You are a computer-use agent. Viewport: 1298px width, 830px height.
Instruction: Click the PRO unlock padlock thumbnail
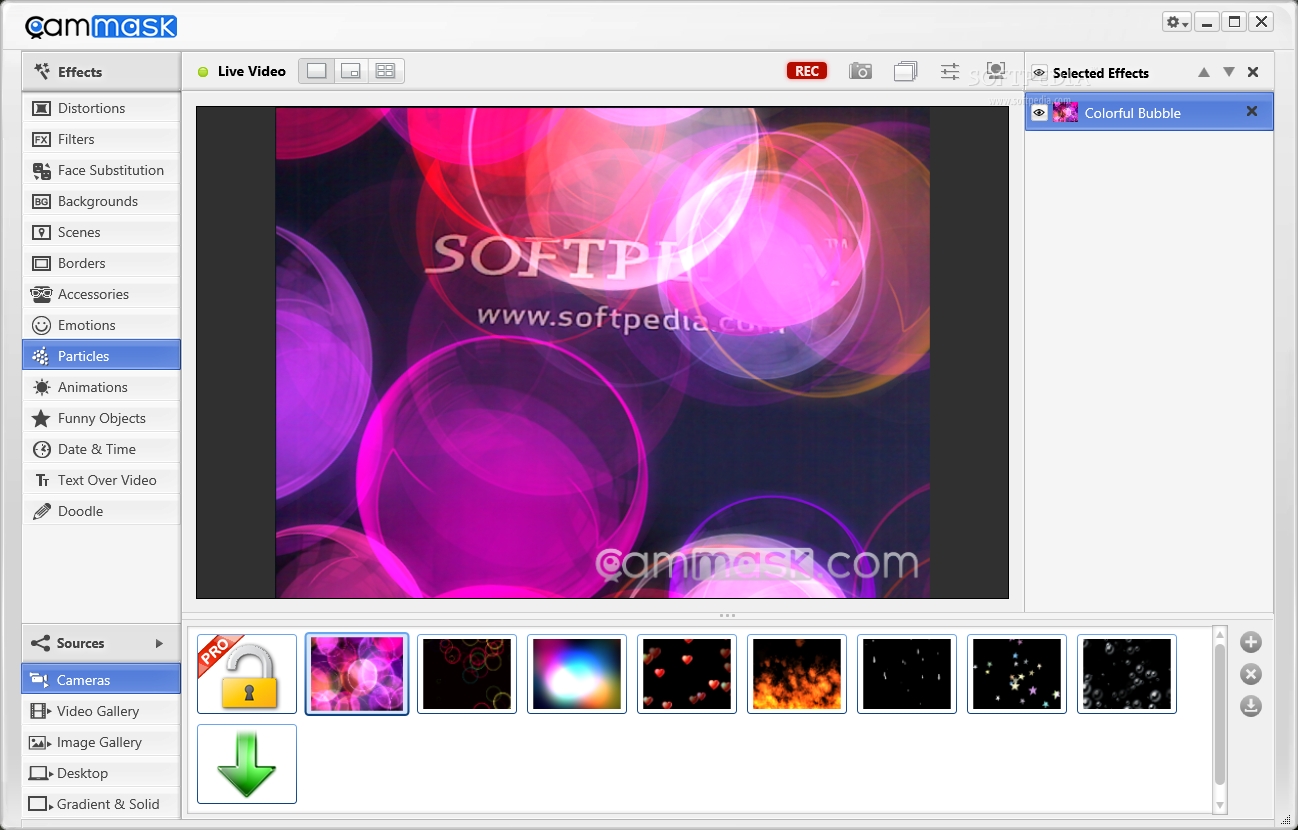click(247, 674)
